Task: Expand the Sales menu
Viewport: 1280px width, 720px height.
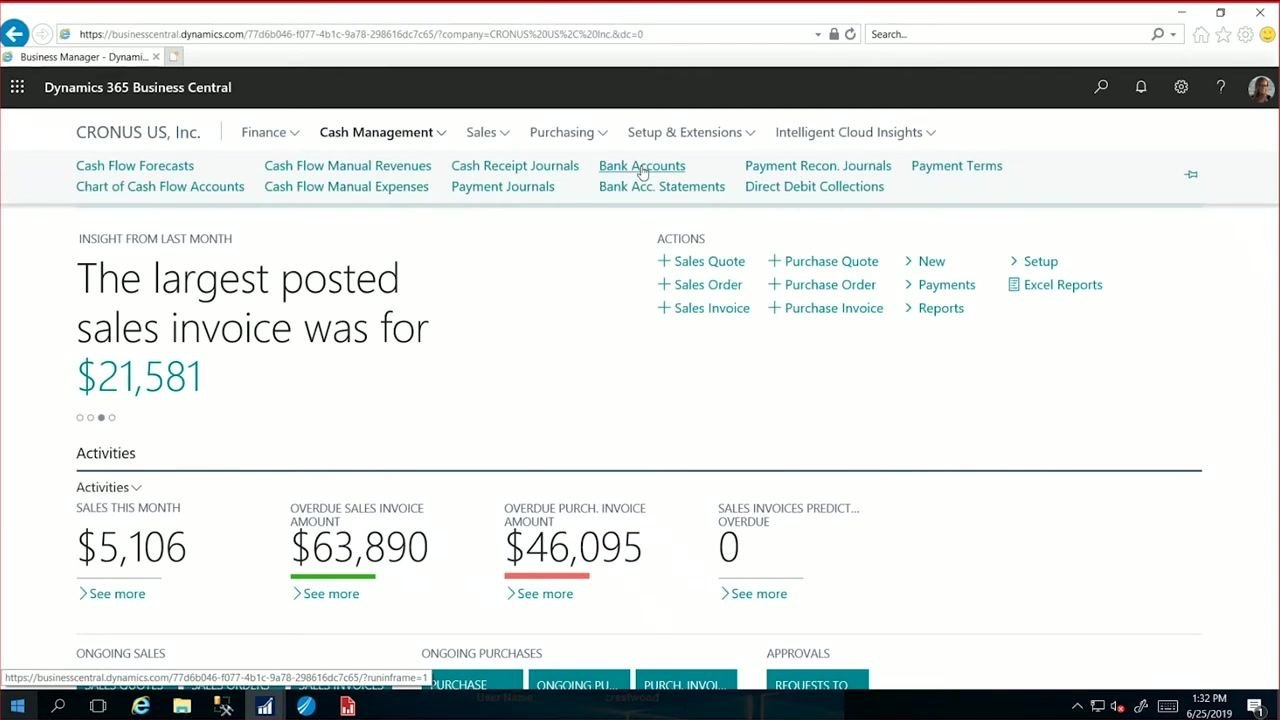Action: 488,132
